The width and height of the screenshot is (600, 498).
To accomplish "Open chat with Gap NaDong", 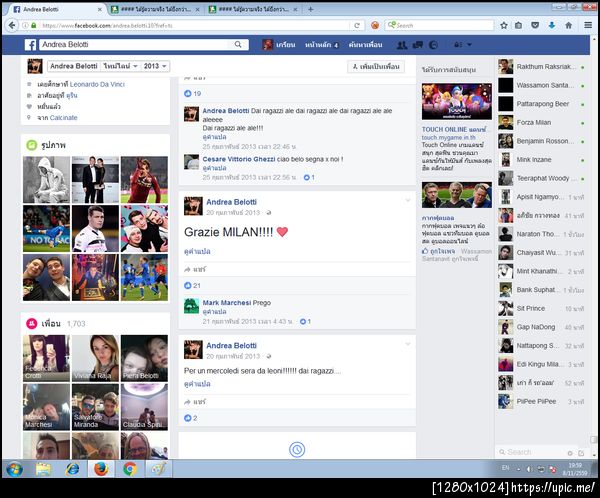I will tap(542, 327).
